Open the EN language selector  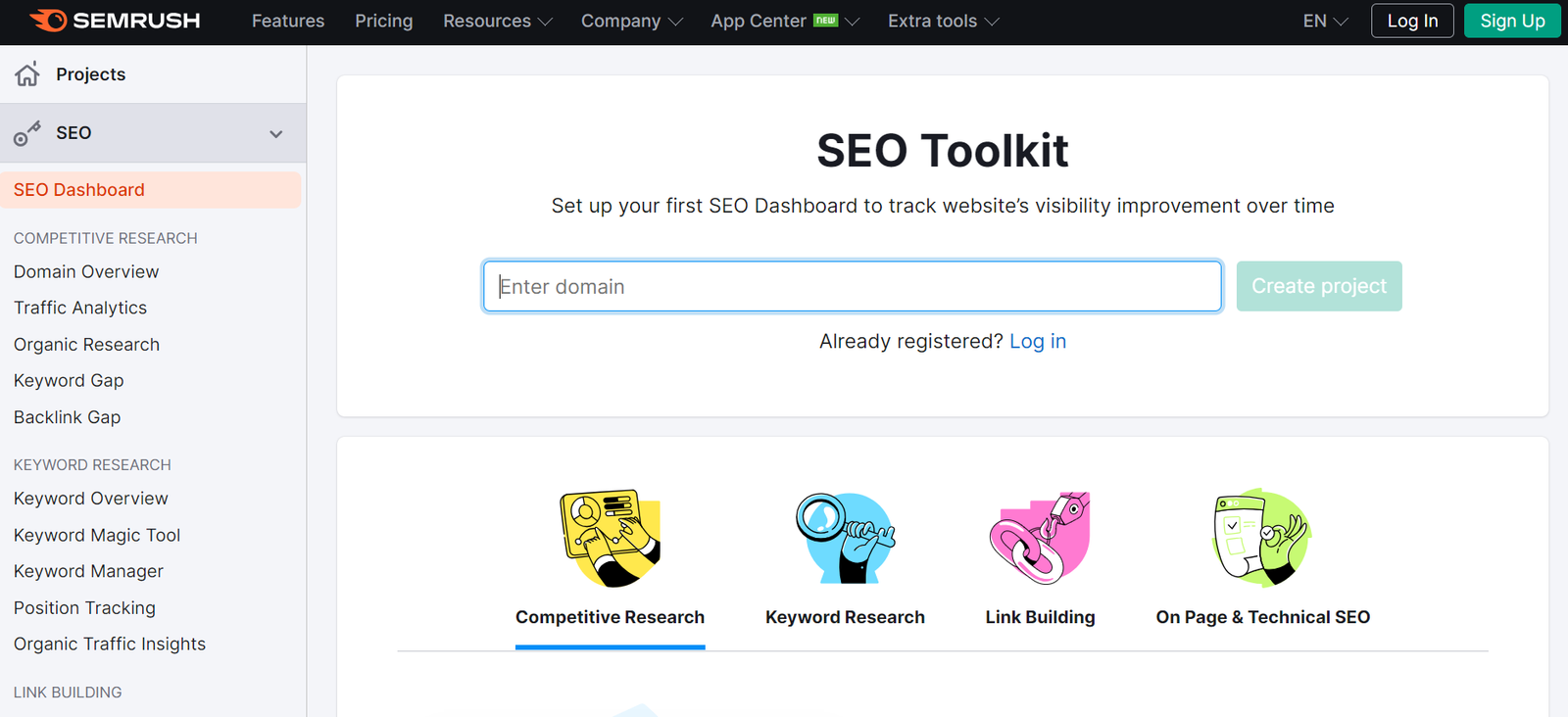(1326, 21)
